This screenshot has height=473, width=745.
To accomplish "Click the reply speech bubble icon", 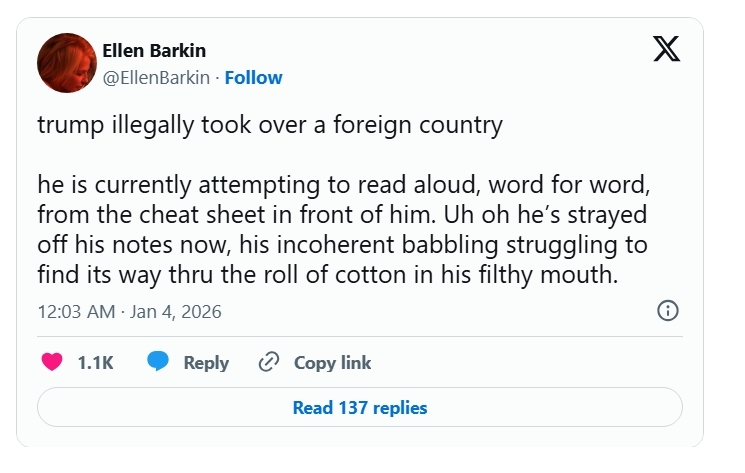I will pos(158,362).
